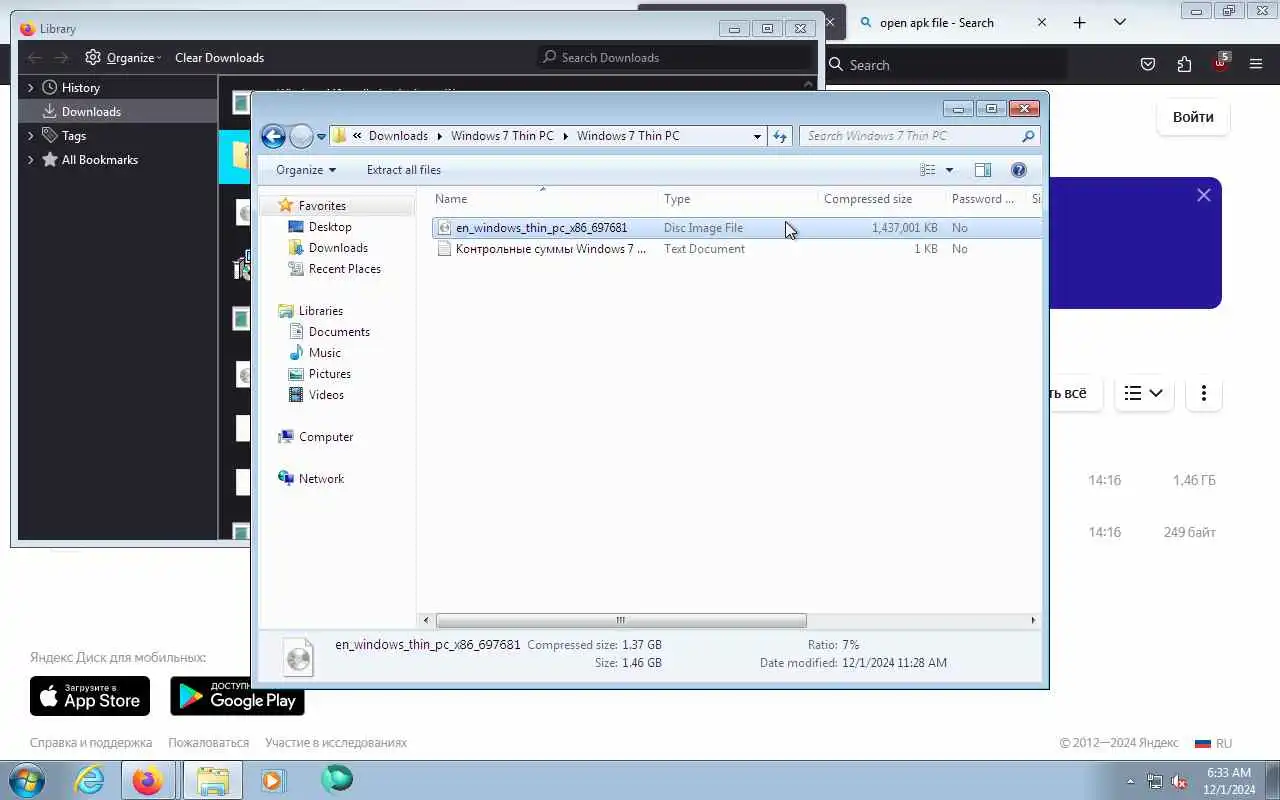The image size is (1280, 800).
Task: Open the Firefox hamburger menu
Action: click(1256, 65)
